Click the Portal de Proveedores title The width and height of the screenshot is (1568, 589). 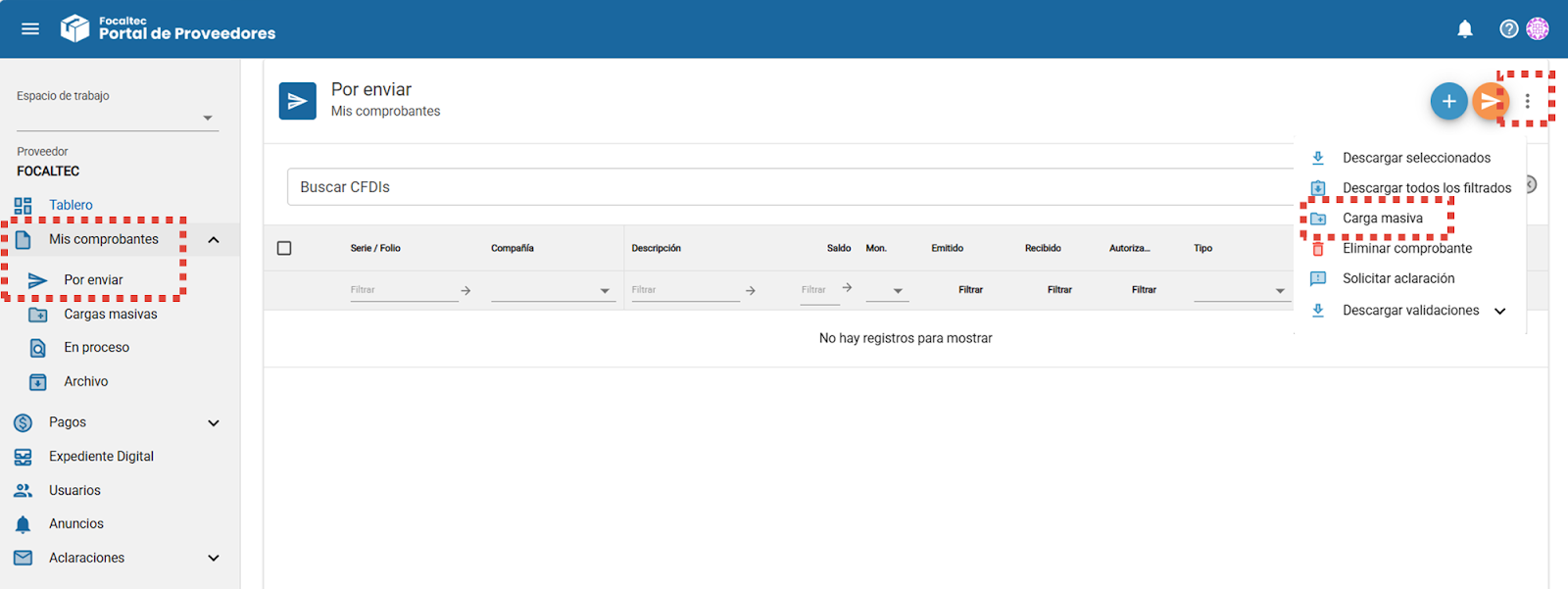pos(187,34)
